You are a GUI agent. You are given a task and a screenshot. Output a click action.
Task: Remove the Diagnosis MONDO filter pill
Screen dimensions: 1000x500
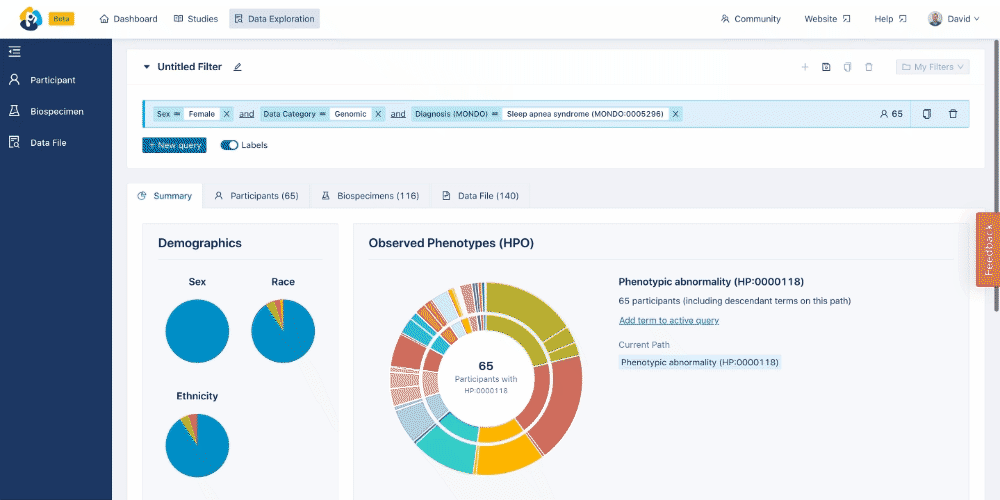click(x=675, y=114)
